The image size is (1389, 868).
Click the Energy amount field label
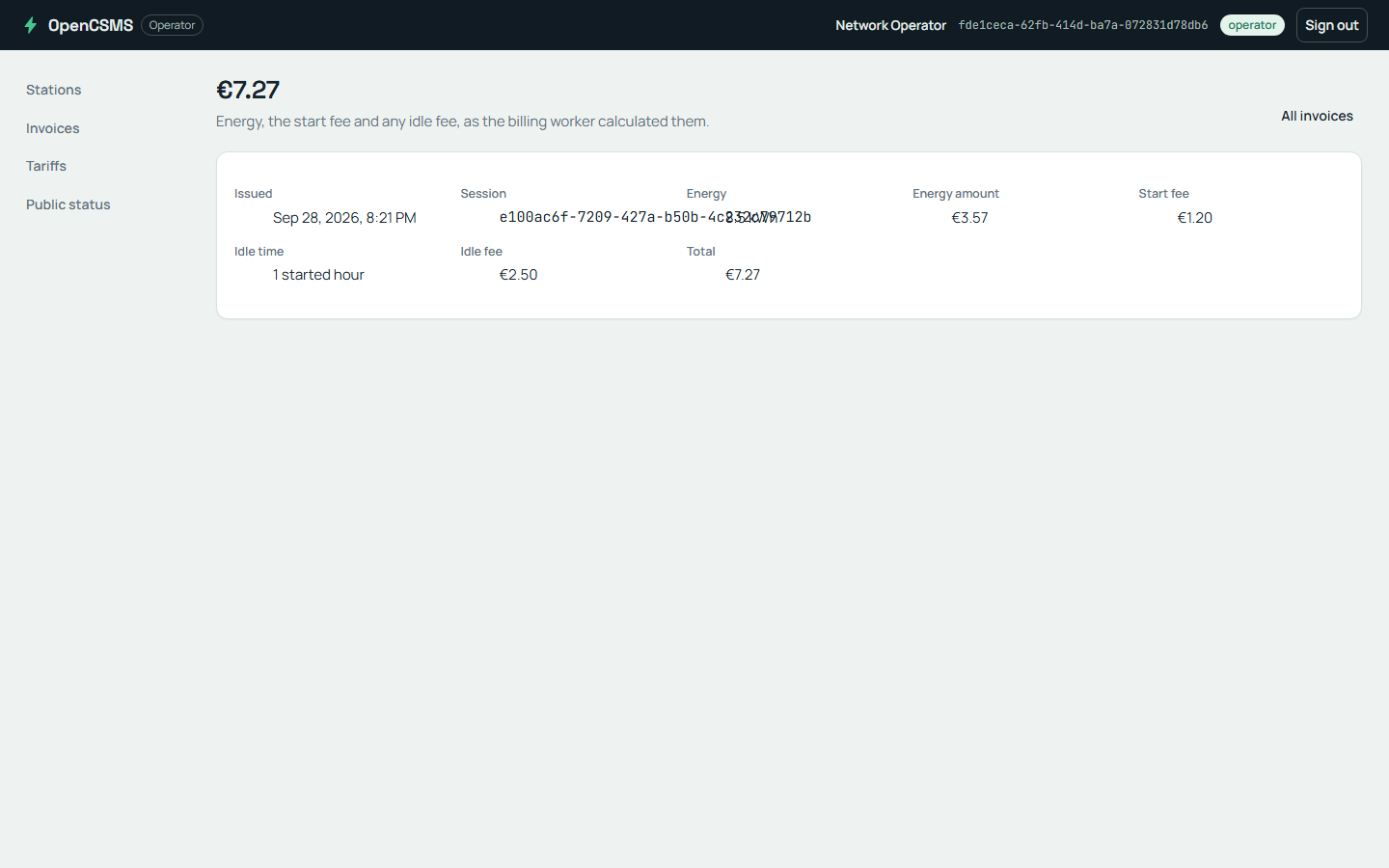[956, 194]
